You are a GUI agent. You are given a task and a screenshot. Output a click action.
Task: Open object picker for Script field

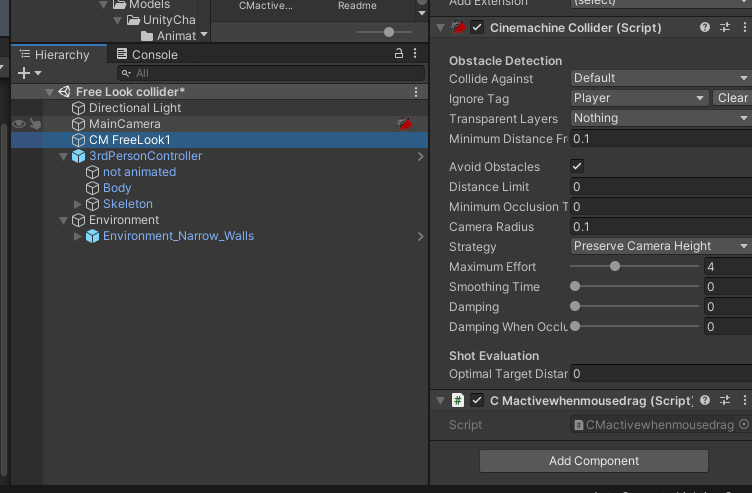point(743,424)
